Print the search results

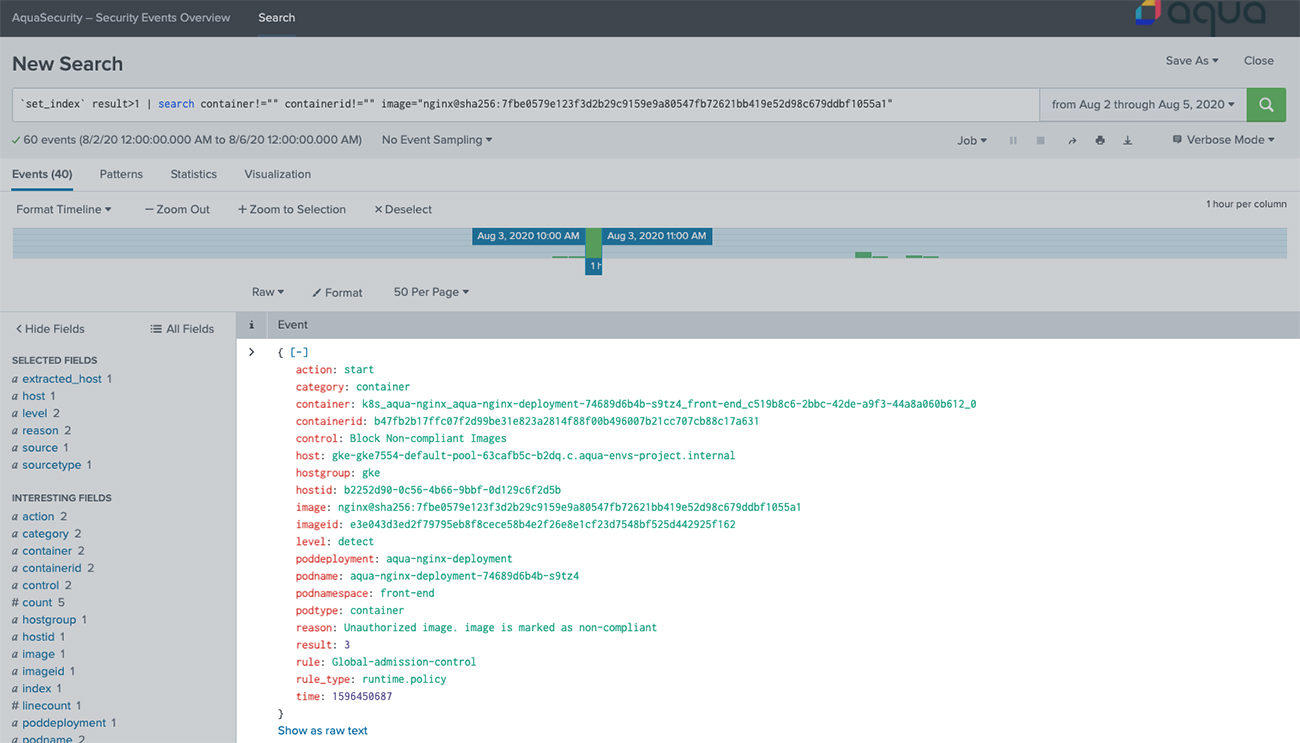1099,140
